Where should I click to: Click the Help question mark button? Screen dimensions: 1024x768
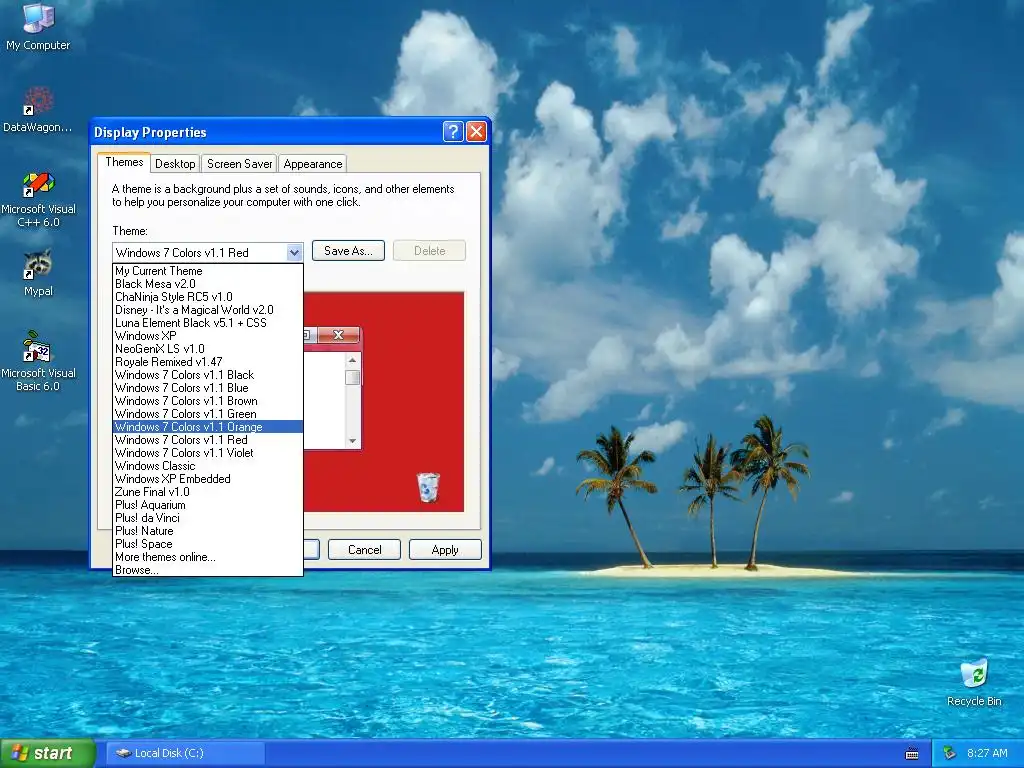point(453,132)
